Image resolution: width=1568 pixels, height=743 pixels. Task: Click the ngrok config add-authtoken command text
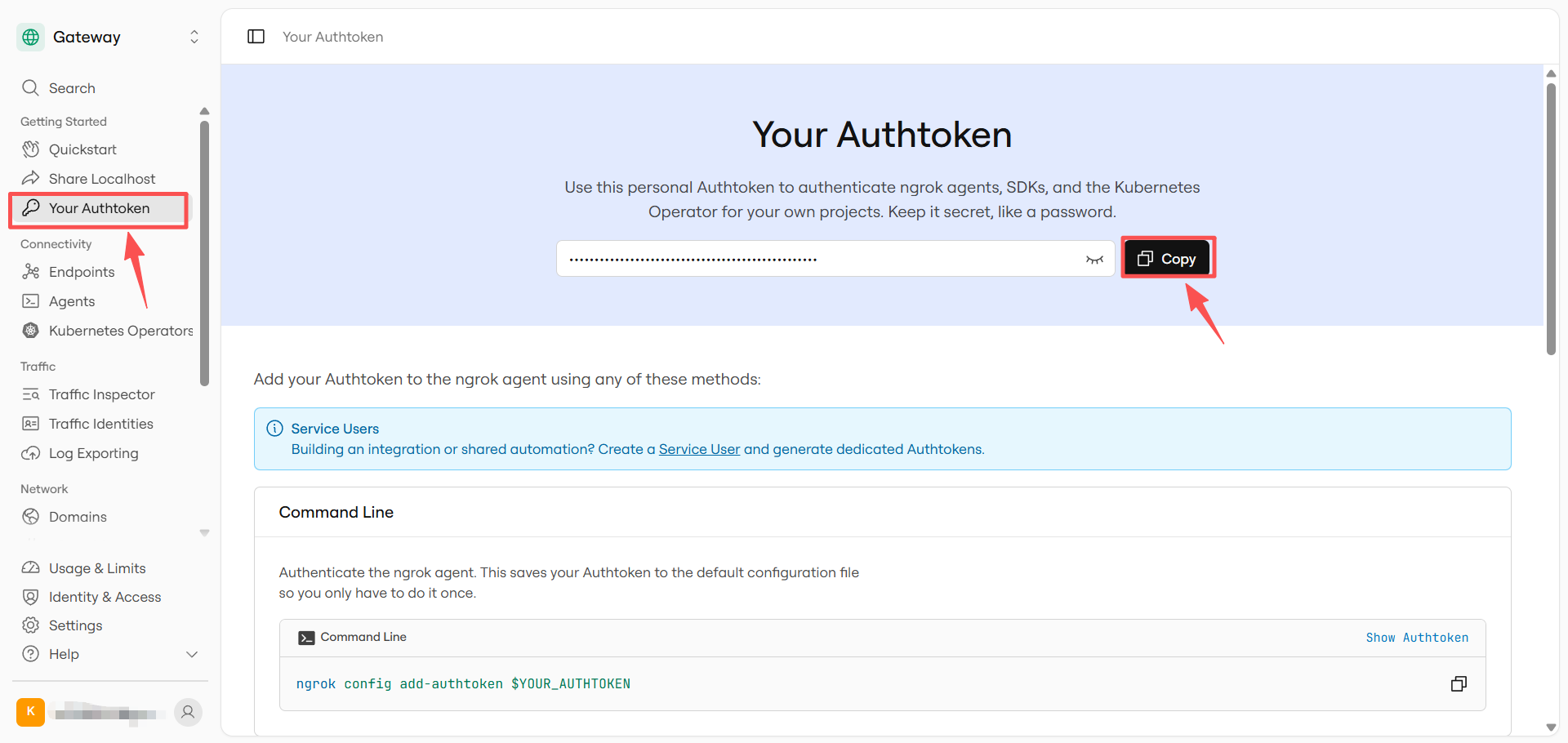[x=463, y=684]
